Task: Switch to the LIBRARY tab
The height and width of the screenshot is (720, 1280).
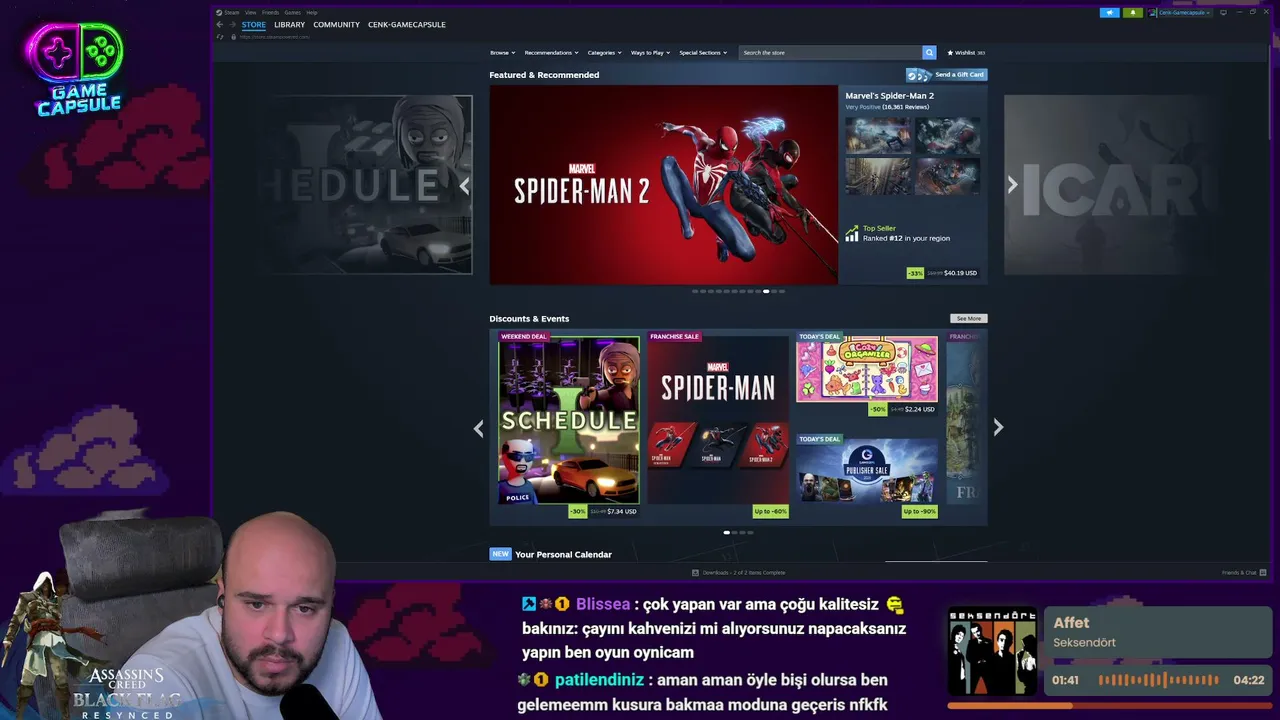Action: point(289,24)
